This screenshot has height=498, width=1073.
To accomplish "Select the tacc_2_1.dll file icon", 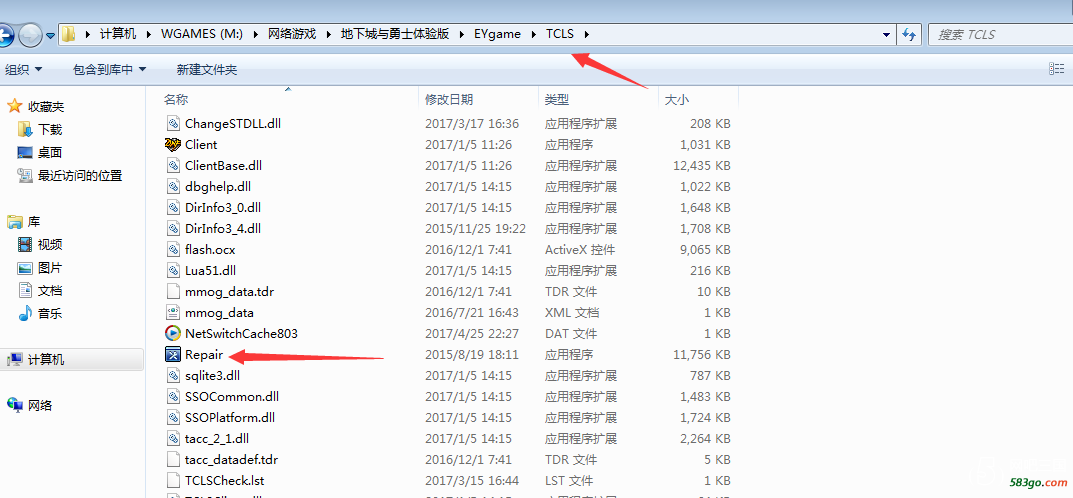I will coord(173,438).
